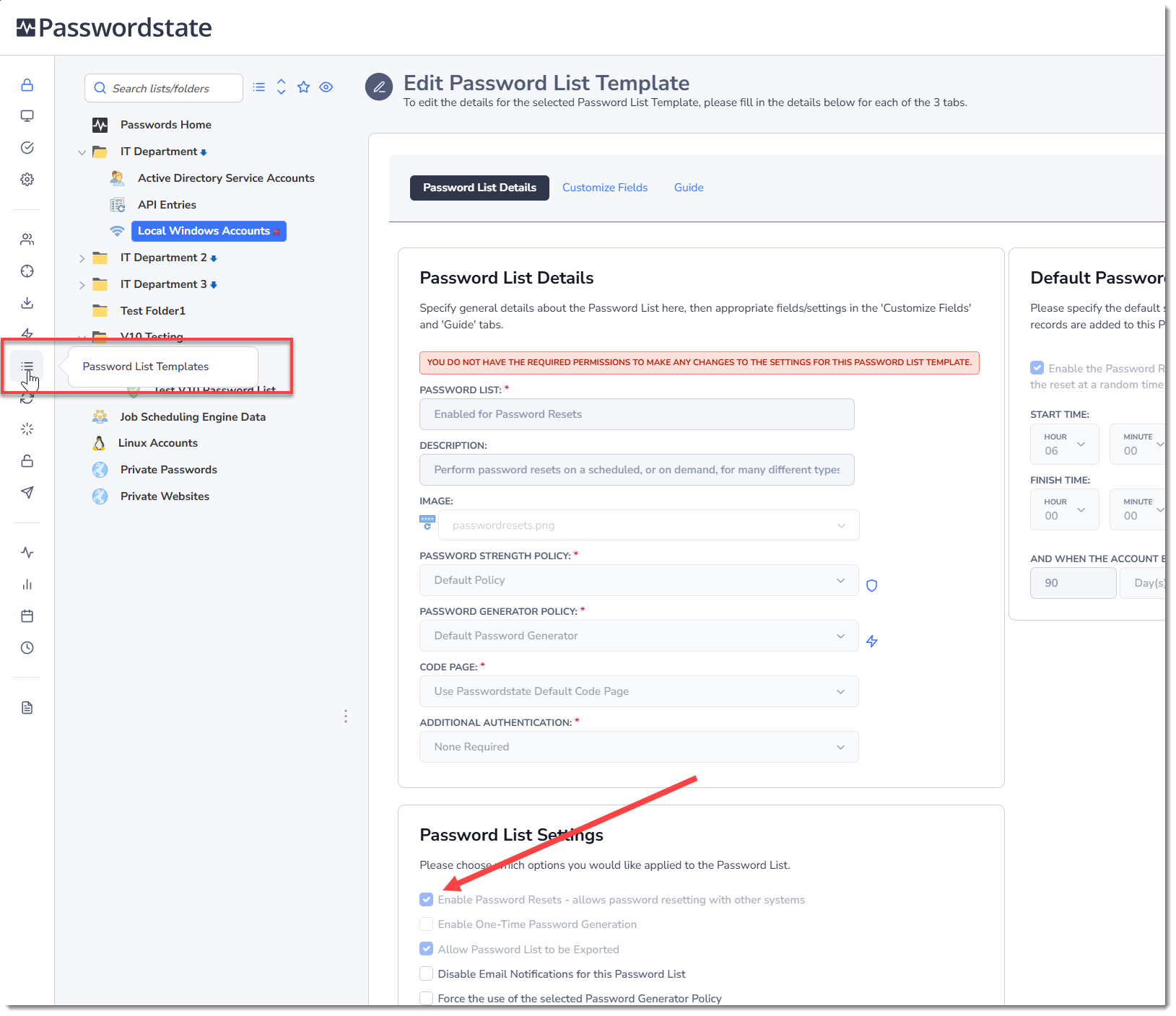Viewport: 1176px width, 1016px height.
Task: Select the Private Passwords list
Action: click(x=169, y=470)
